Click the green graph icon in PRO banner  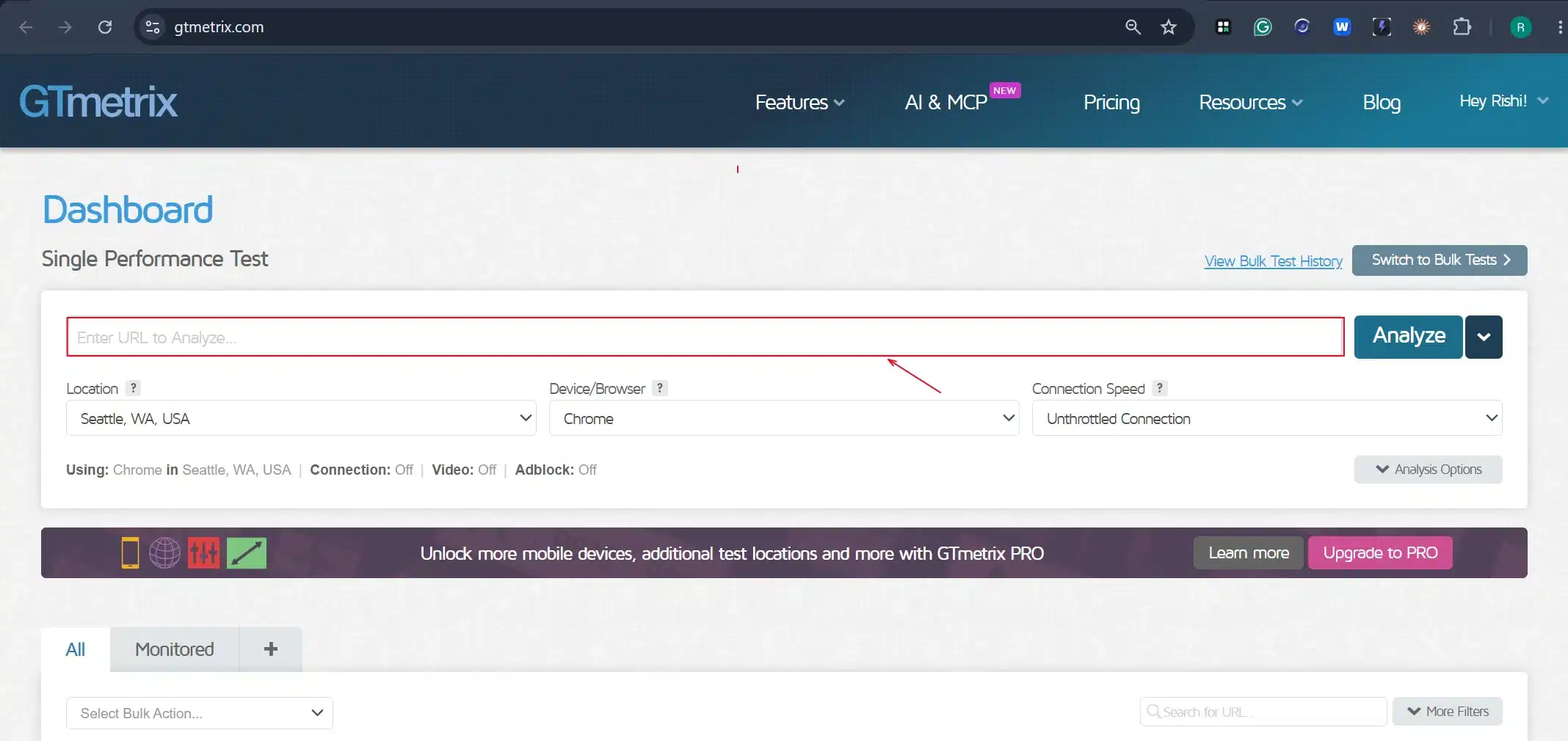coord(247,553)
